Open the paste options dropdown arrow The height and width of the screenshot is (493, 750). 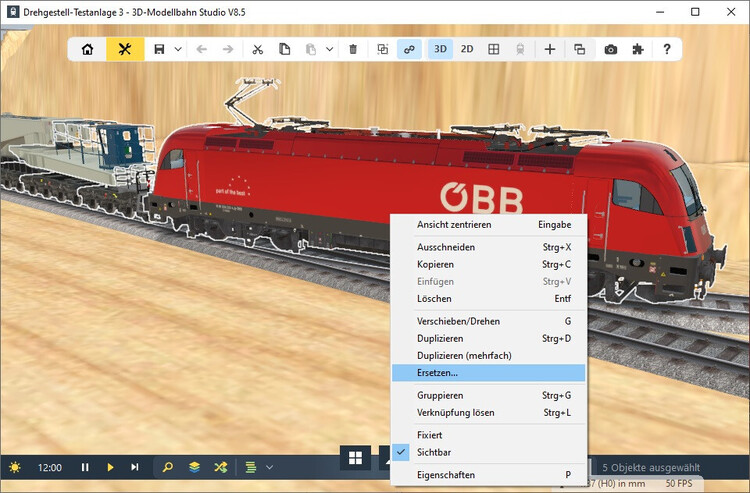click(330, 49)
